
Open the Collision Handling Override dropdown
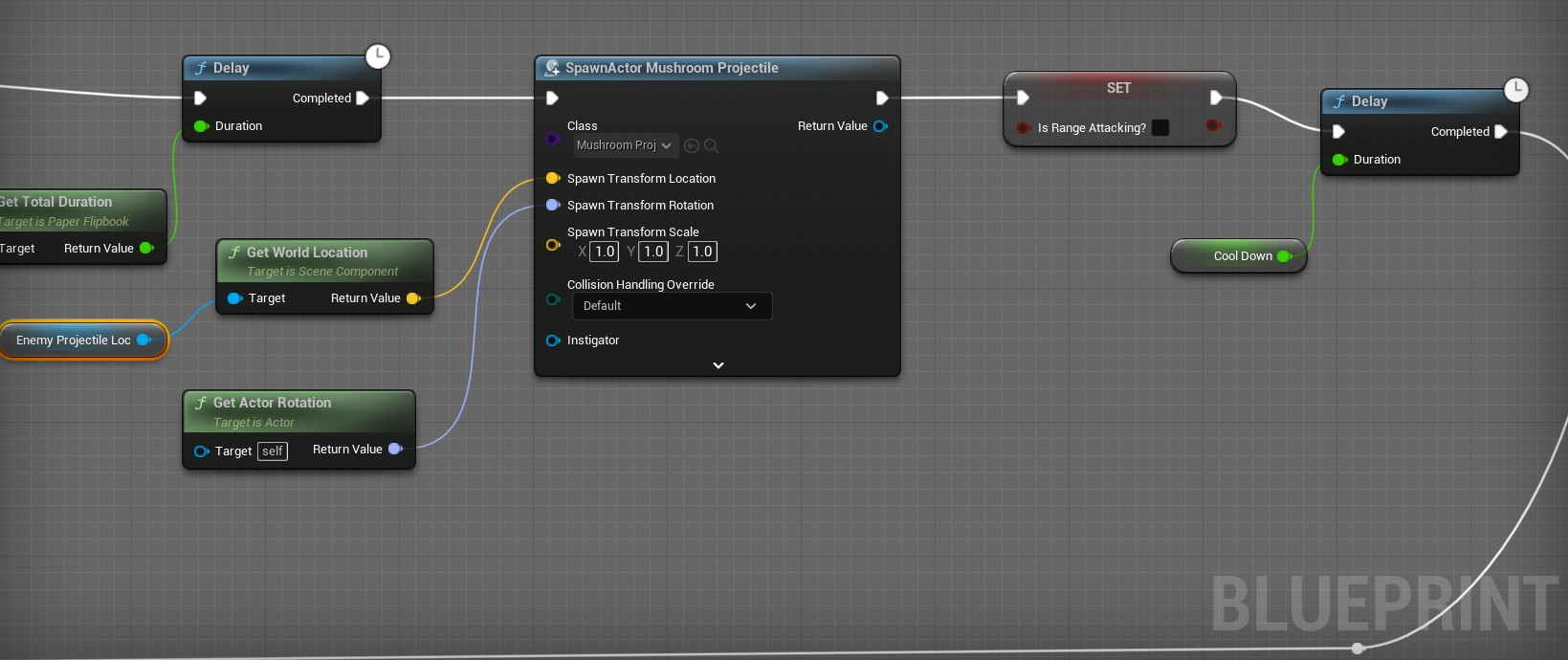click(672, 306)
